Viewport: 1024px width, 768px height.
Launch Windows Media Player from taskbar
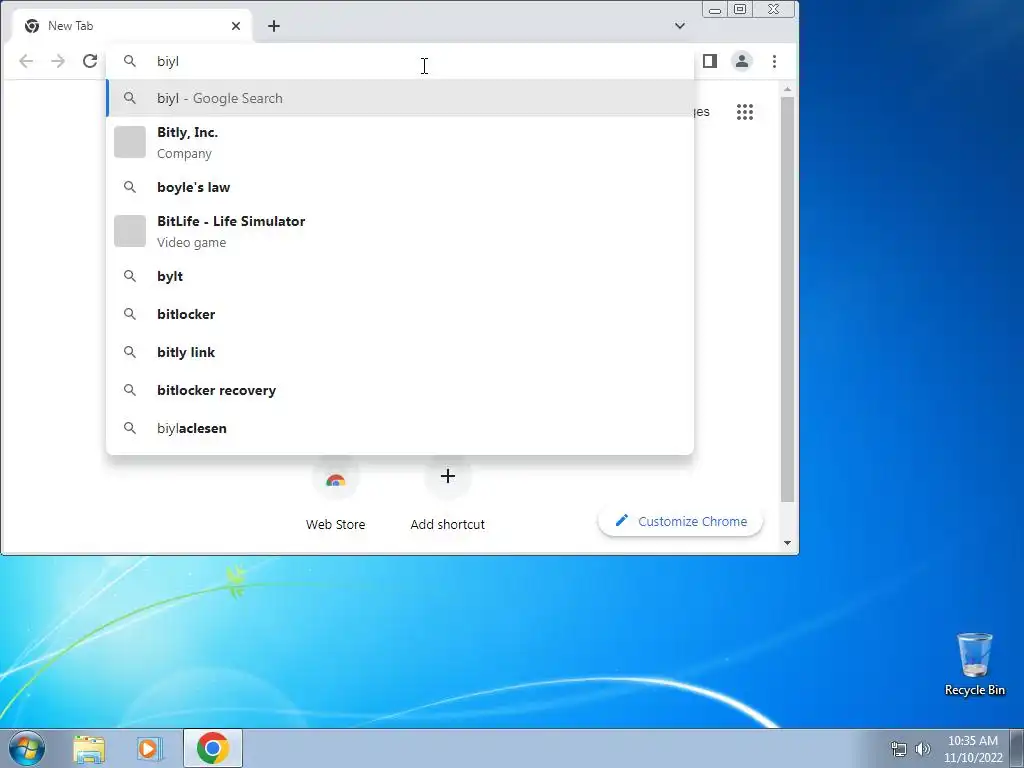tap(149, 748)
